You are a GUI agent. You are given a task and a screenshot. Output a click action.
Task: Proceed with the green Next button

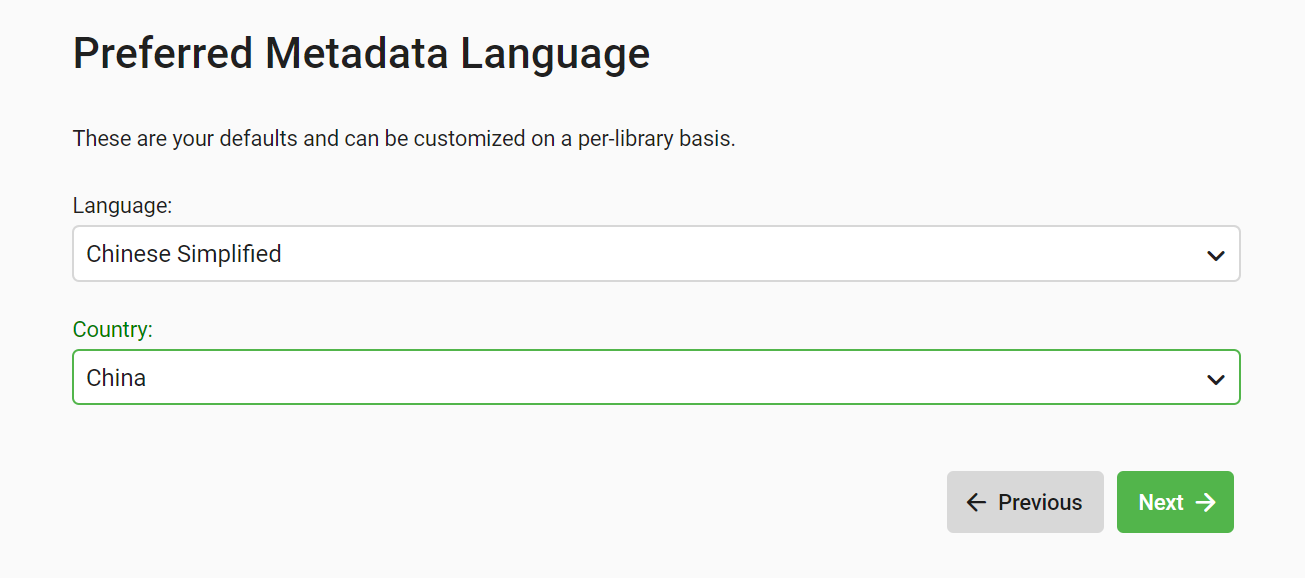1175,502
